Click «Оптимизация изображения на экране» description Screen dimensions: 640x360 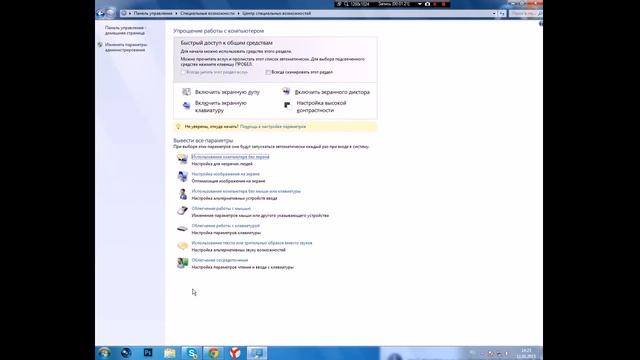tap(228, 181)
